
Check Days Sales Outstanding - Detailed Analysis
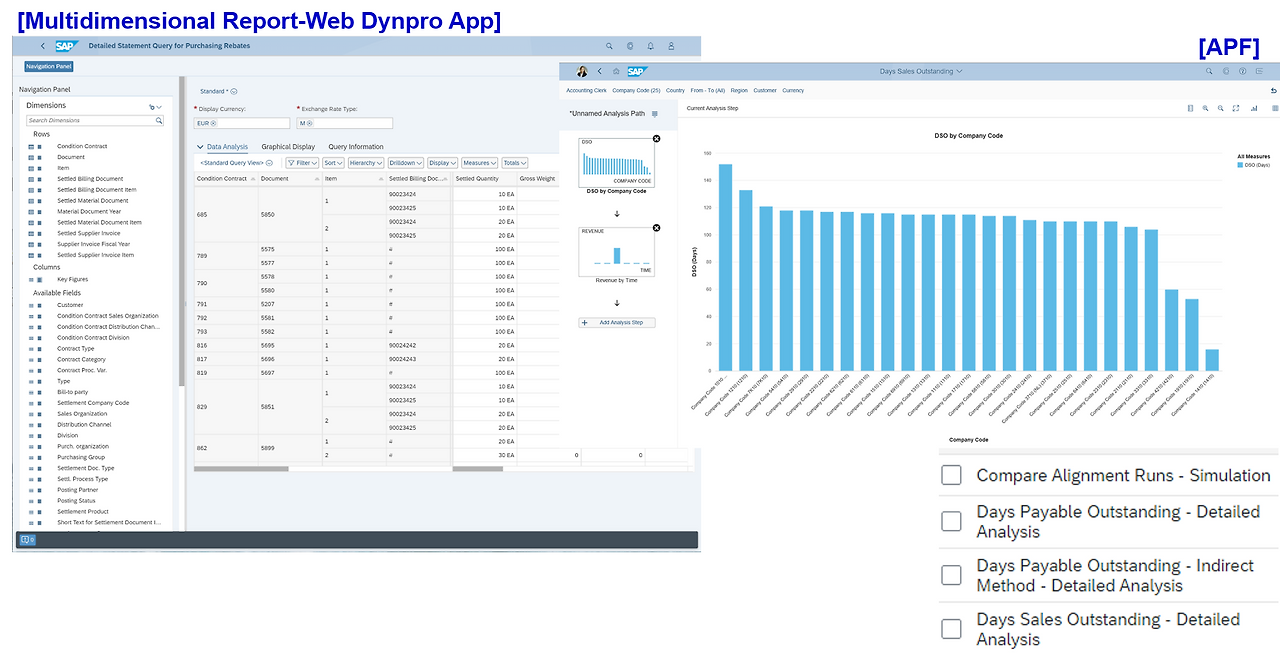point(951,628)
